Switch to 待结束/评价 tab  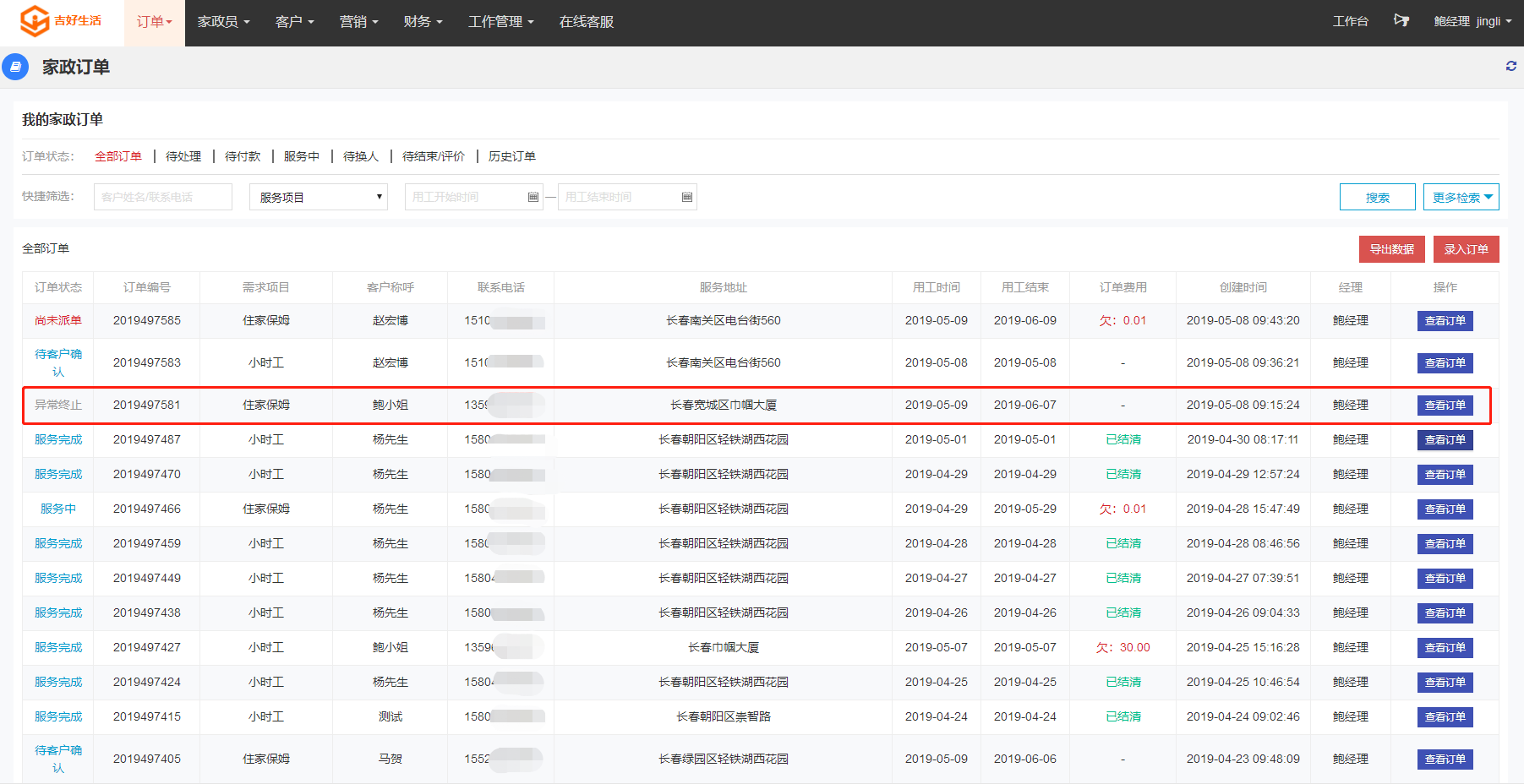click(434, 156)
